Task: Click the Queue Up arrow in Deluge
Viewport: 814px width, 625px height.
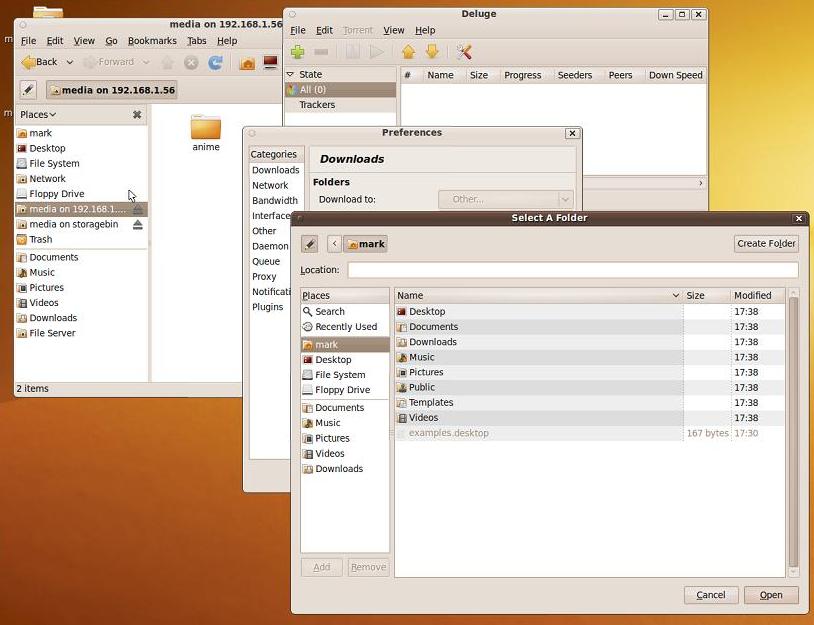Action: pos(409,52)
